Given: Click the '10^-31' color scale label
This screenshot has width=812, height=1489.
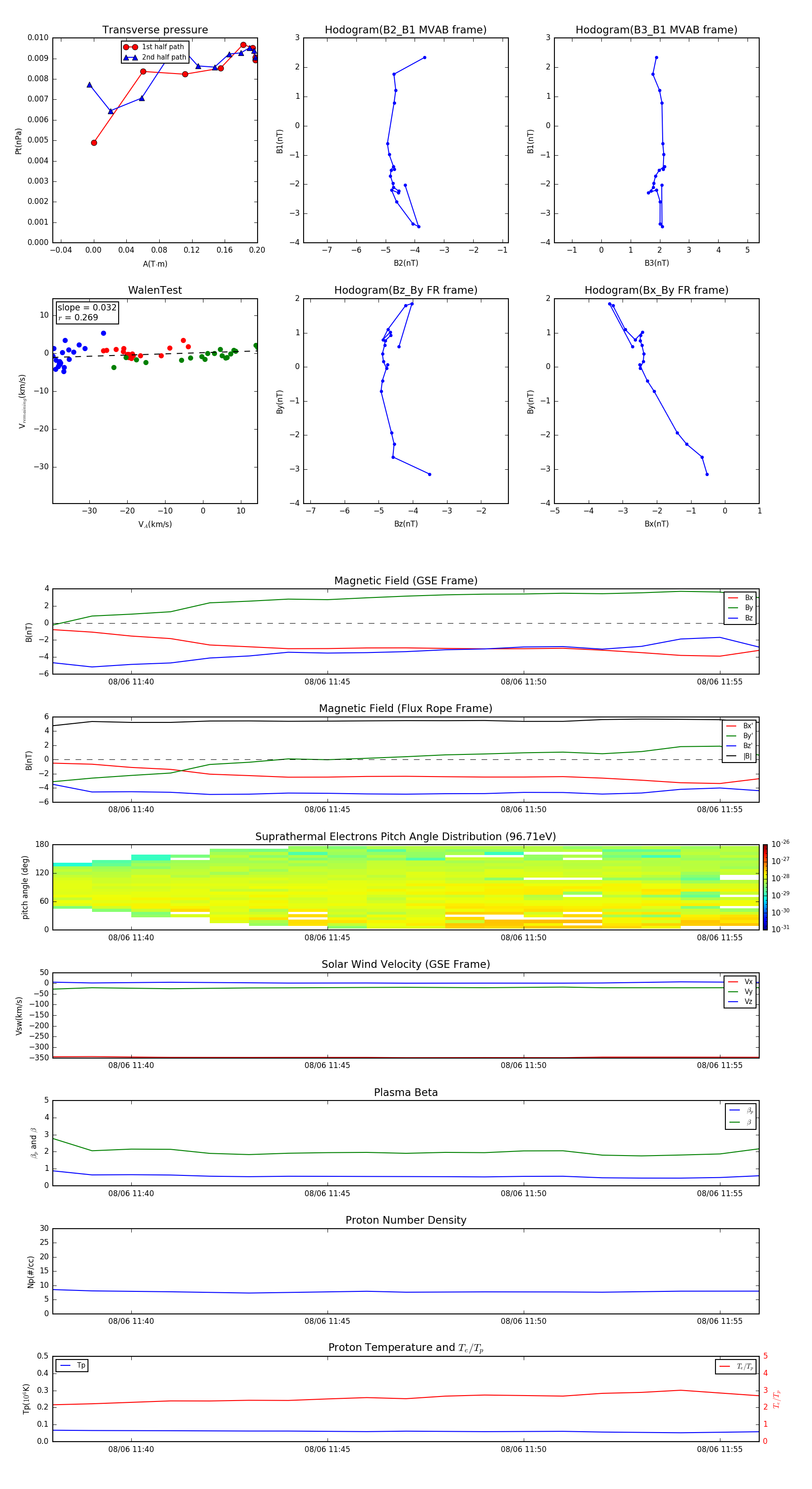Looking at the screenshot, I should [780, 929].
